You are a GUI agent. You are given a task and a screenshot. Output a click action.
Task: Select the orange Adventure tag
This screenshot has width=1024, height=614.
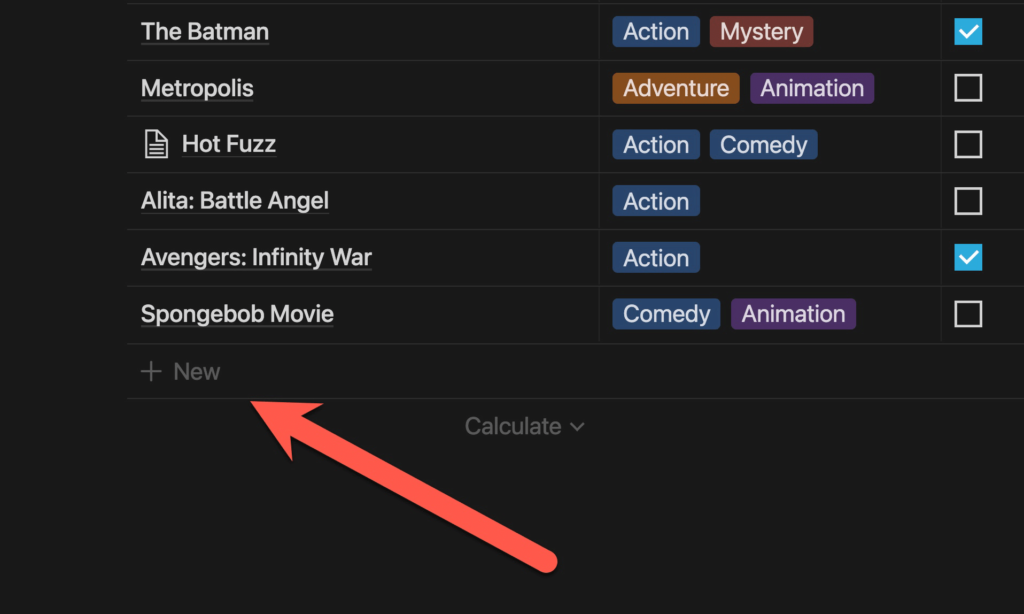coord(676,88)
